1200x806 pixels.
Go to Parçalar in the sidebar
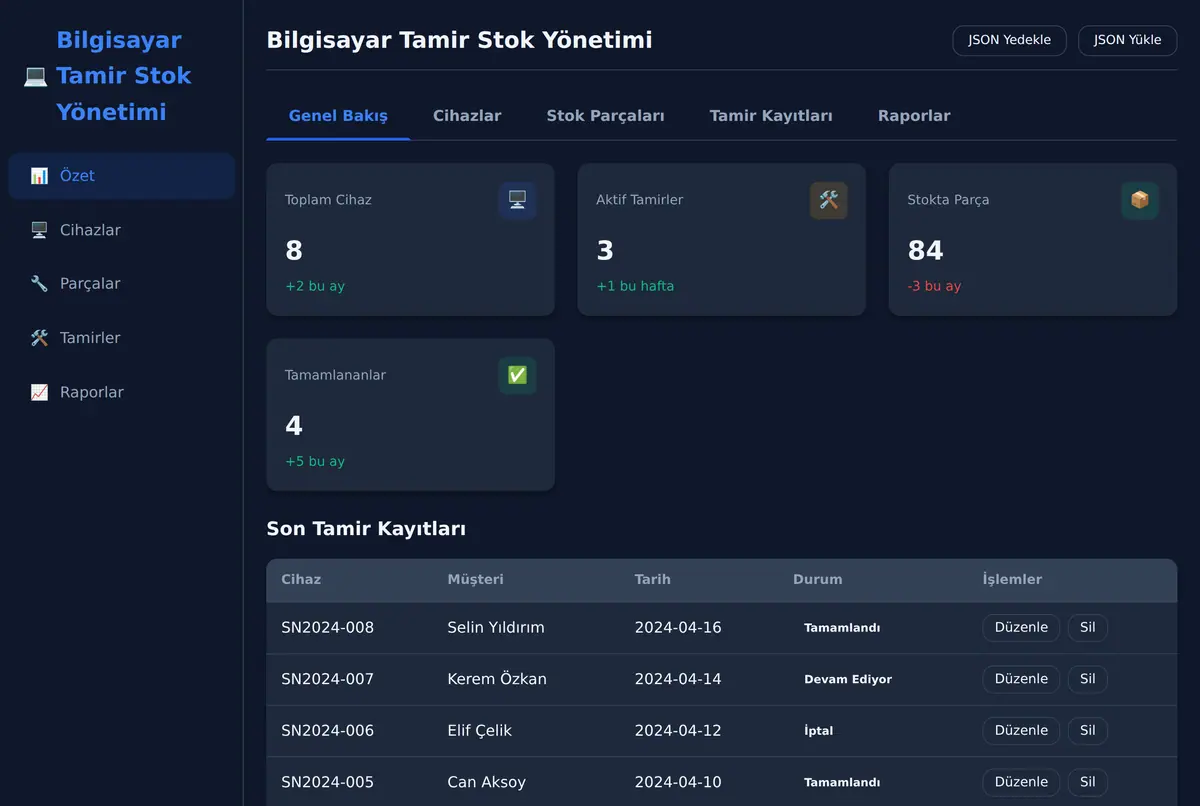pyautogui.click(x=121, y=284)
